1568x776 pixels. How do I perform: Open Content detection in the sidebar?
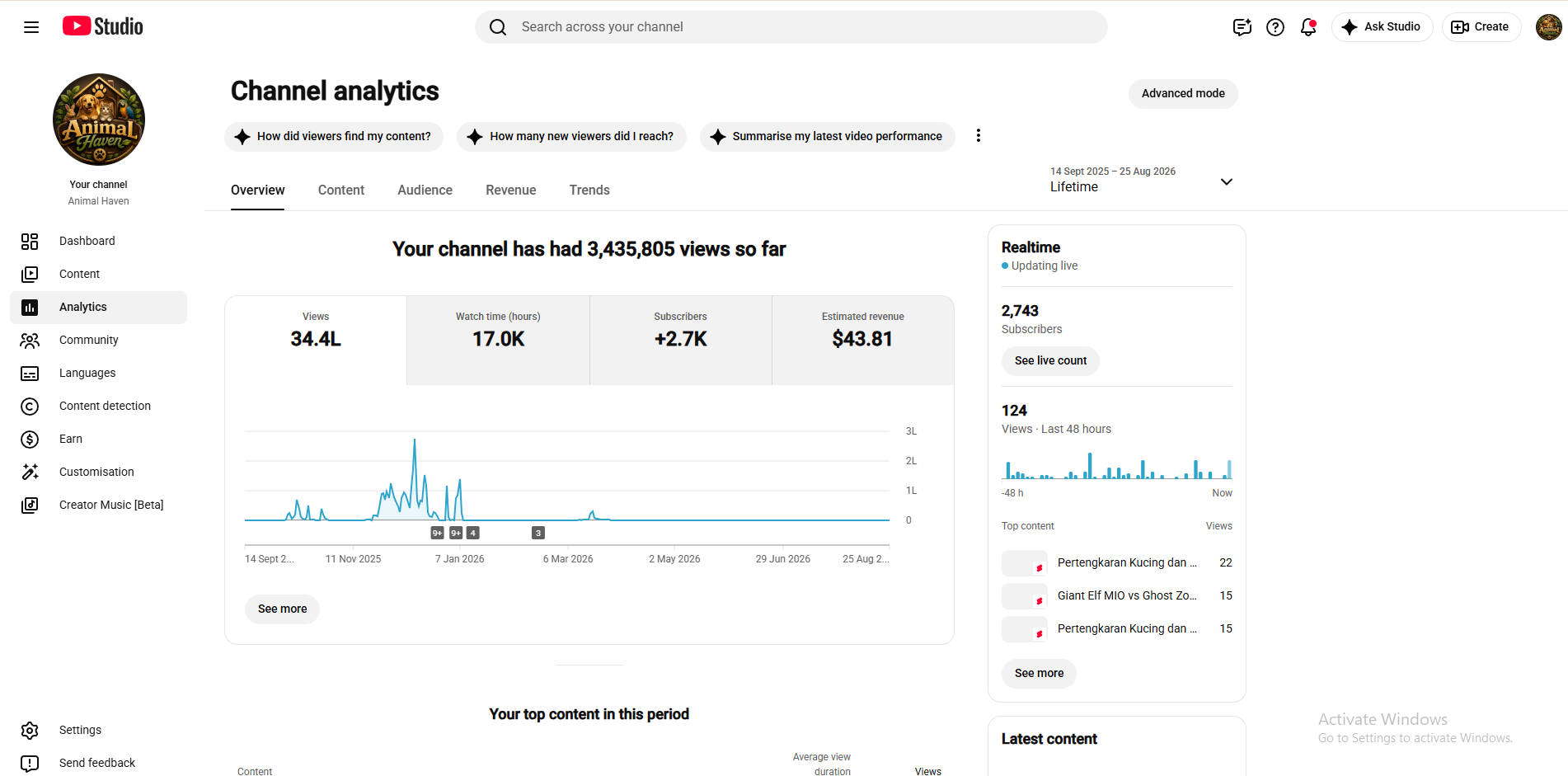click(x=99, y=406)
